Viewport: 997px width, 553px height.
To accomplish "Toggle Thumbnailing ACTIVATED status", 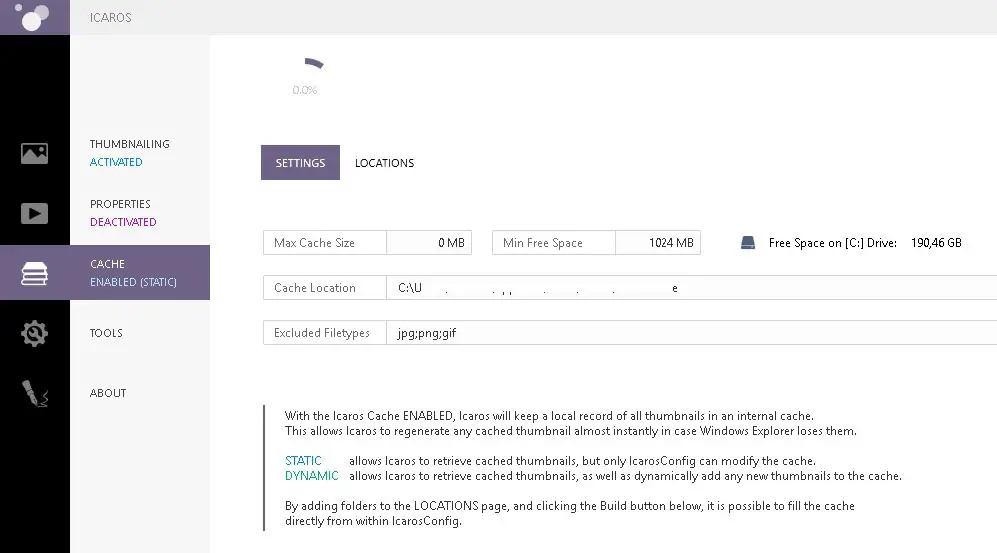I will click(116, 162).
